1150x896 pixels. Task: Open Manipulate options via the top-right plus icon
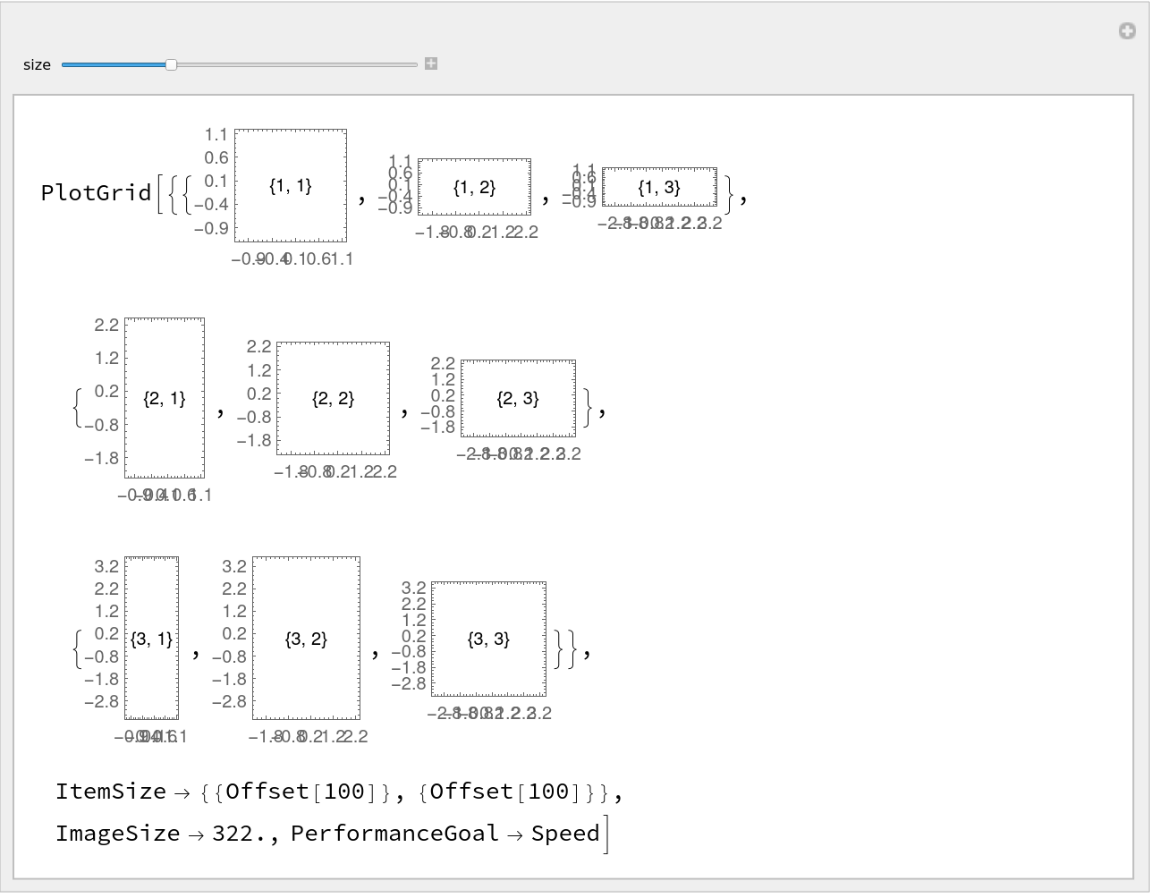pyautogui.click(x=1127, y=31)
